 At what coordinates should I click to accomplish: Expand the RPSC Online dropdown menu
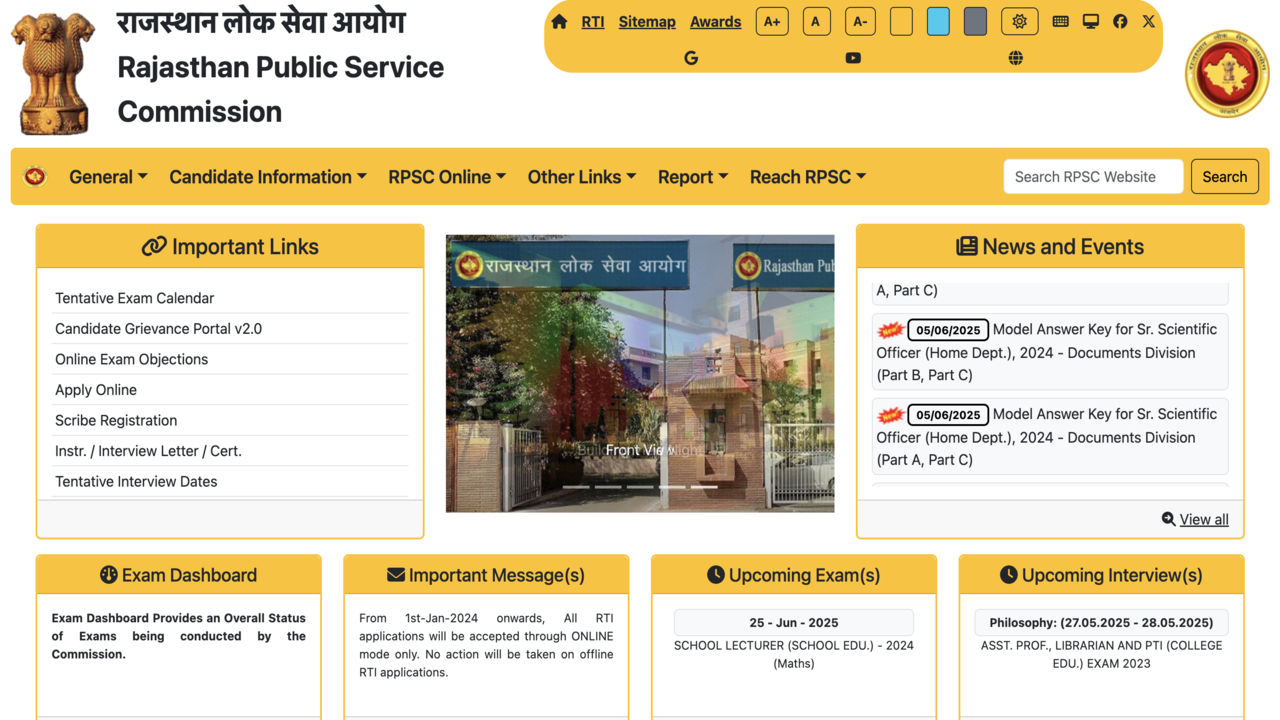pyautogui.click(x=446, y=177)
